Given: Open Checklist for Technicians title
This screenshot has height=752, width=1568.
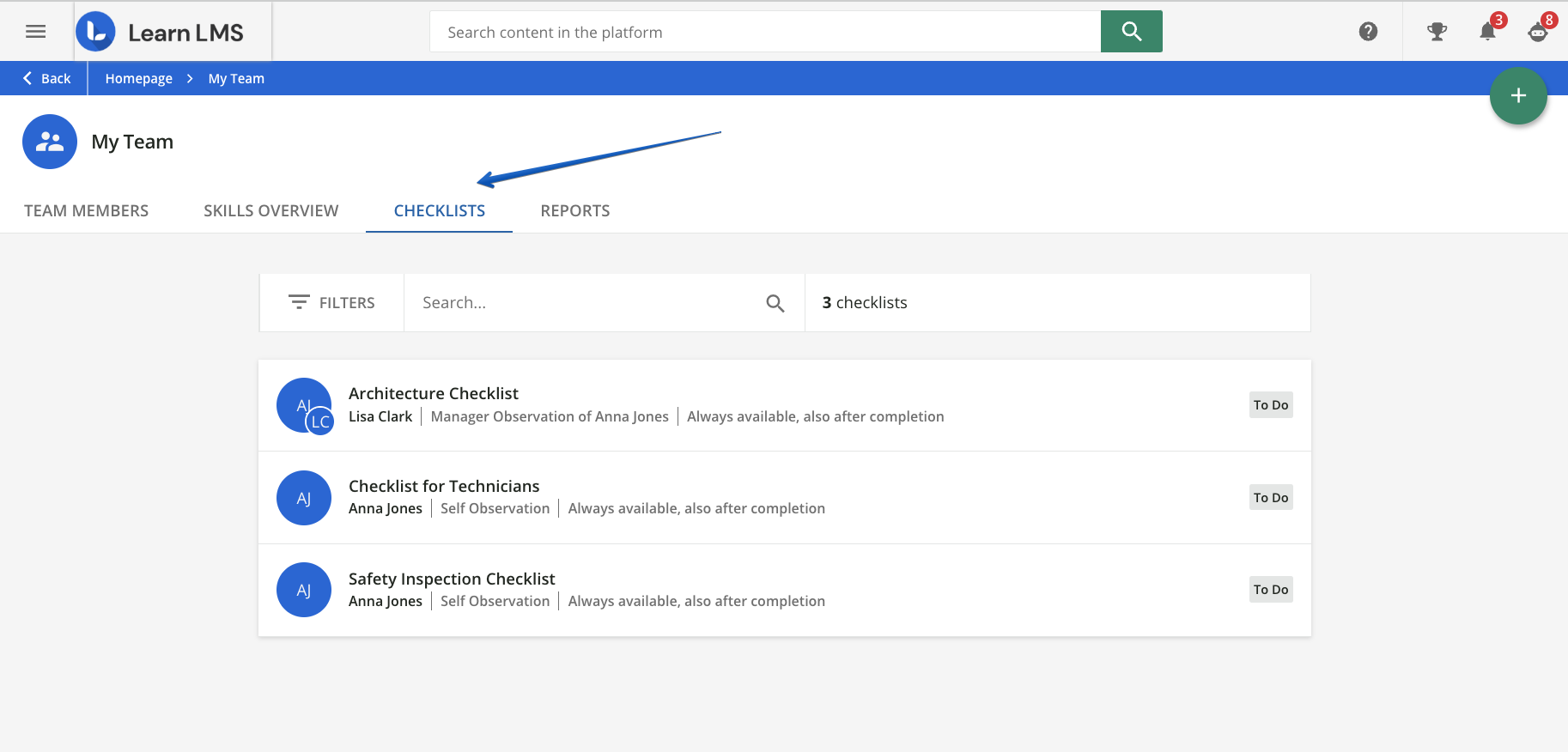Looking at the screenshot, I should tap(444, 486).
